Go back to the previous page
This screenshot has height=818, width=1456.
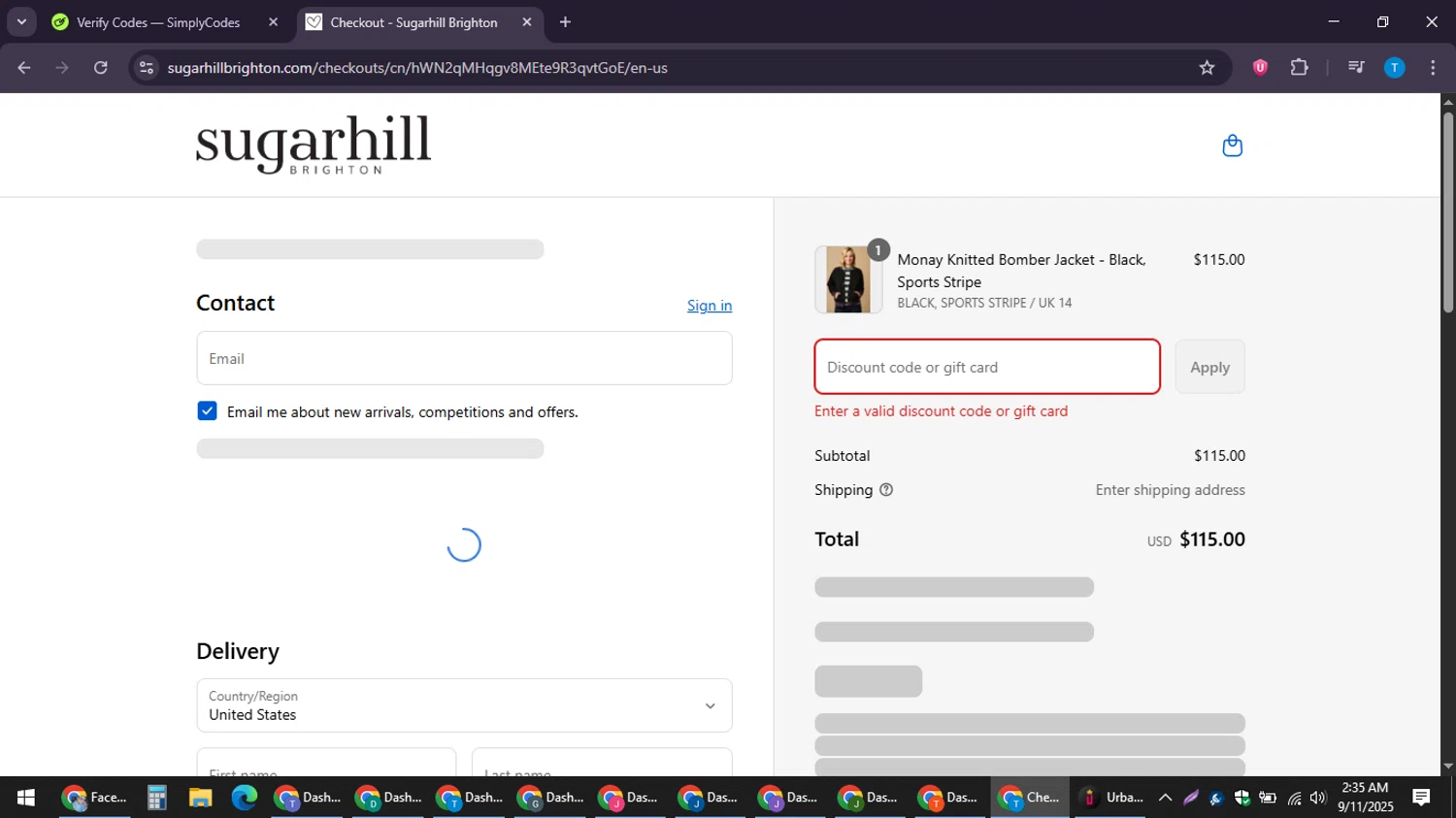[x=24, y=68]
